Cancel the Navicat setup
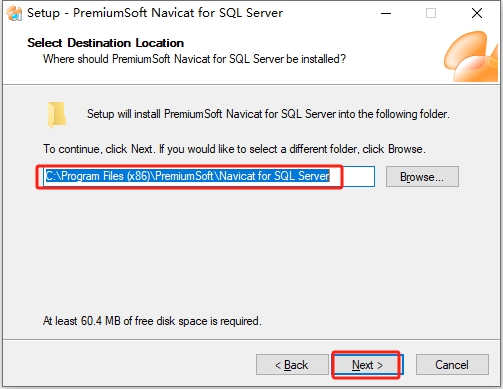This screenshot has width=503, height=389. pyautogui.click(x=452, y=365)
